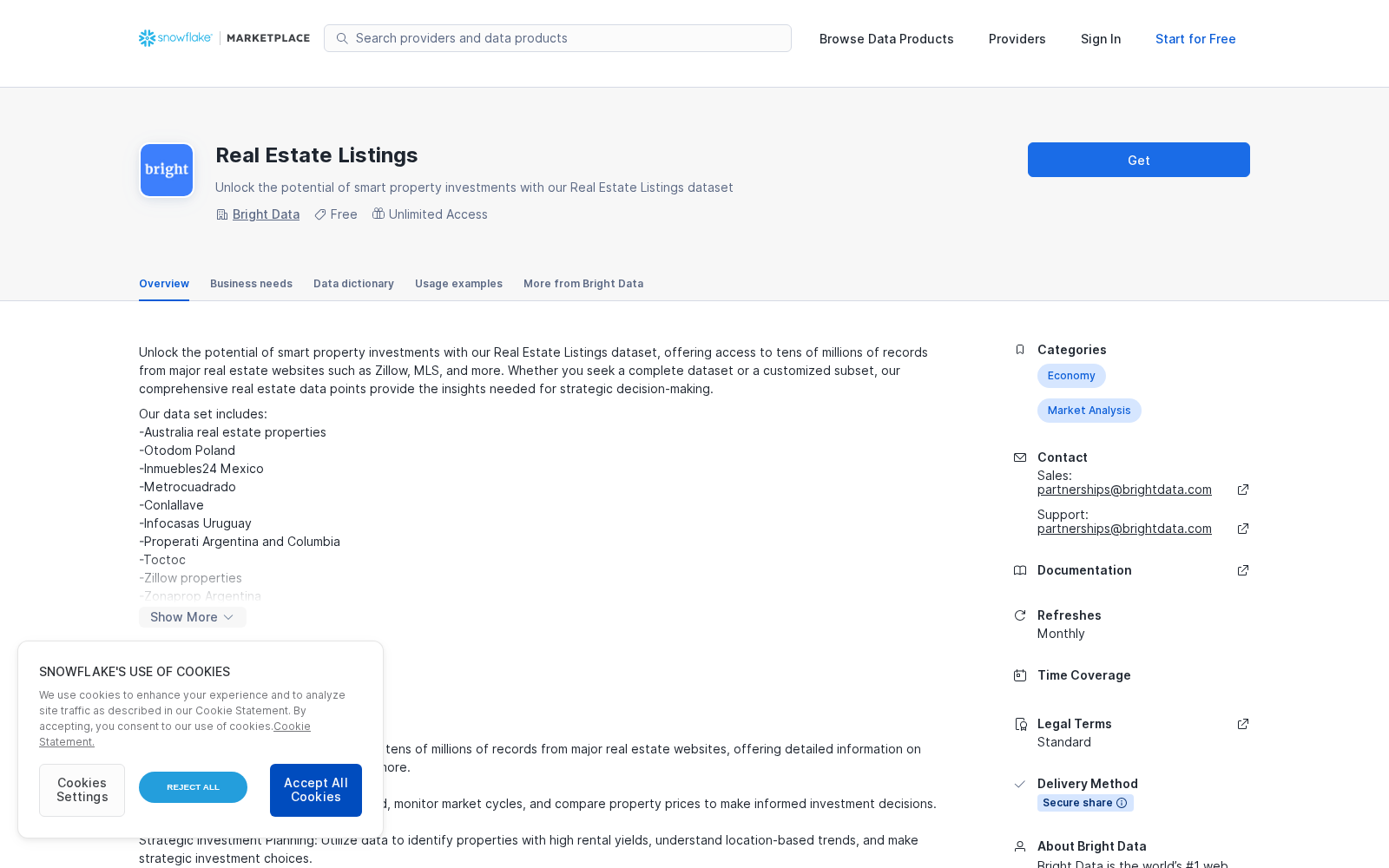1389x868 pixels.
Task: Click the Support partnerships email link
Action: pos(1124,529)
